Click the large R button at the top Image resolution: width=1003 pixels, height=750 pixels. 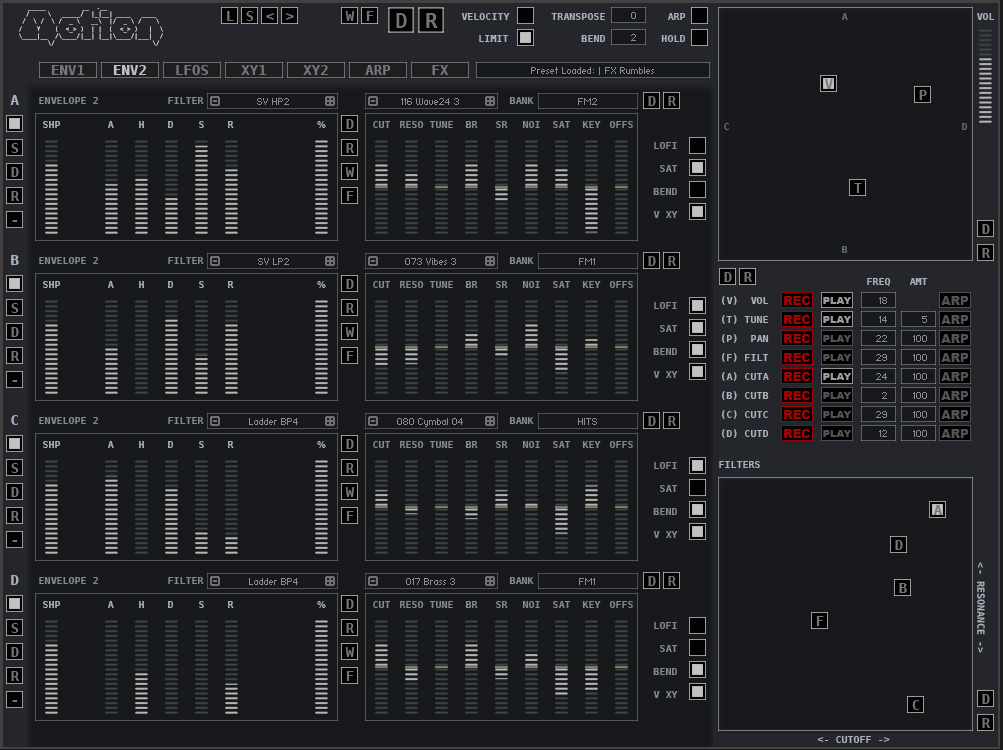point(430,21)
